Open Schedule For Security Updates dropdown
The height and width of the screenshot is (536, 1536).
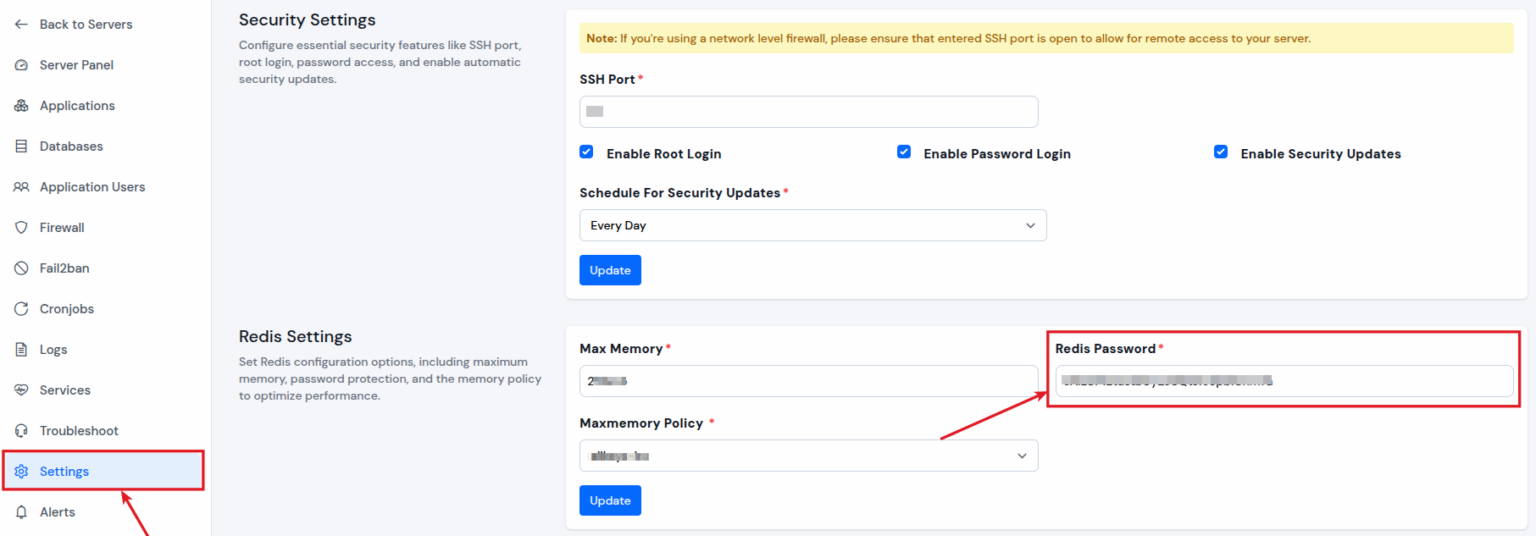point(813,225)
